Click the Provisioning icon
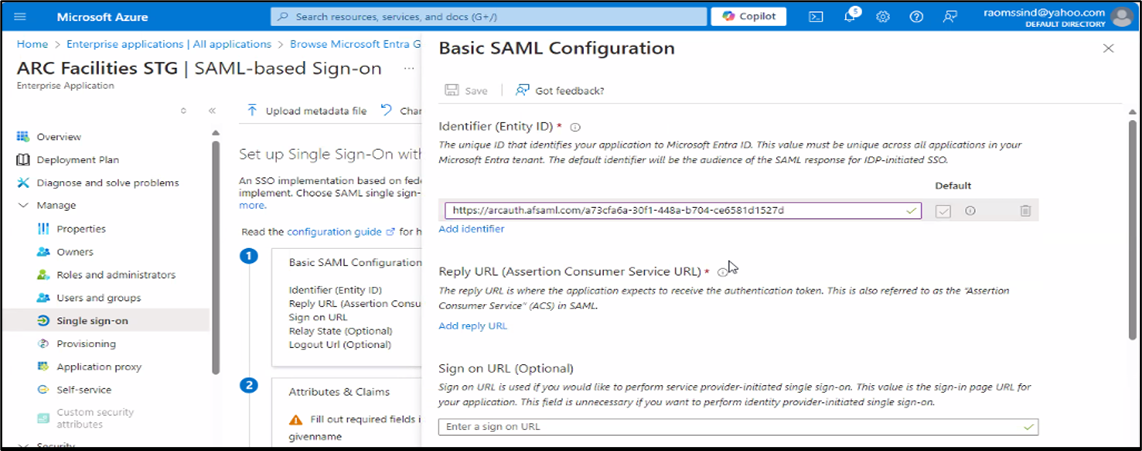The image size is (1142, 451). [43, 343]
